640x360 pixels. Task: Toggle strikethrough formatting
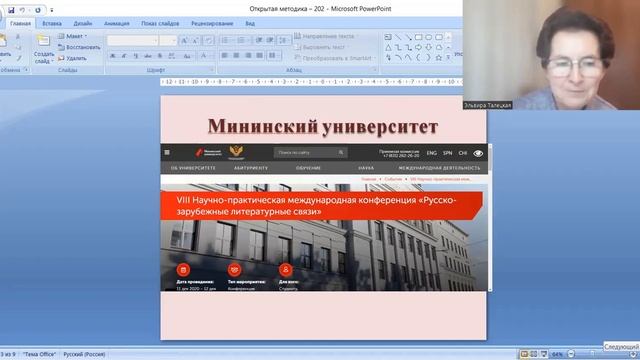click(x=148, y=56)
